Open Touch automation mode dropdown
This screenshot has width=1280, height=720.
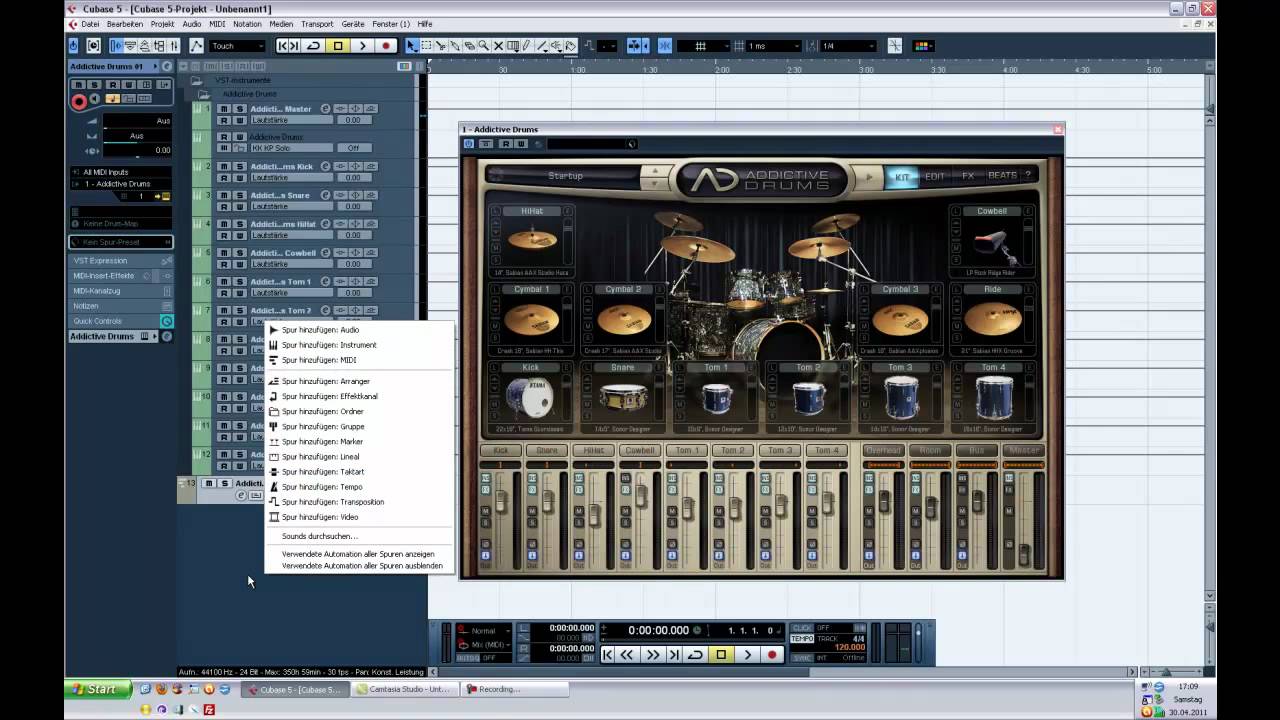coord(237,46)
